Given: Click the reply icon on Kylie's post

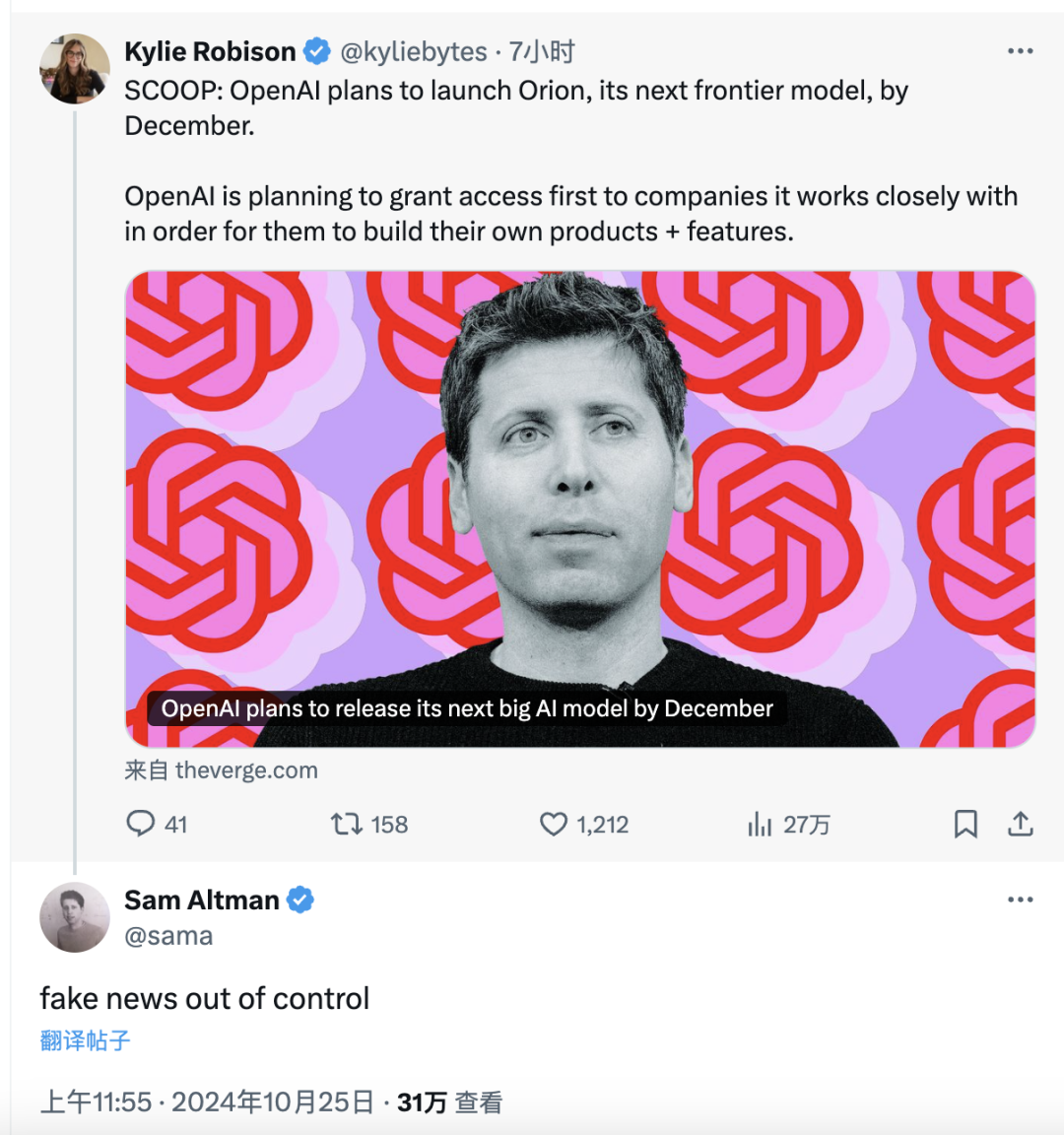Looking at the screenshot, I should point(141,824).
